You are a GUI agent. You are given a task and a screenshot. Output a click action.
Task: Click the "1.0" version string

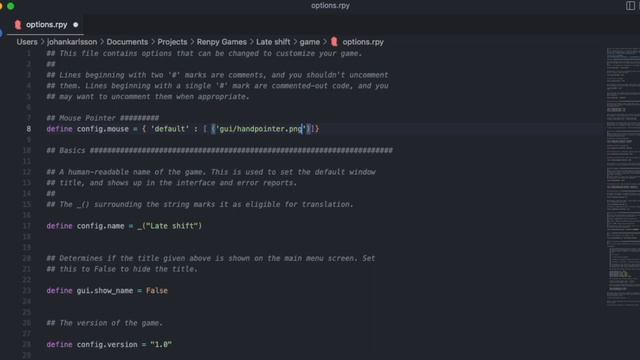[161, 344]
